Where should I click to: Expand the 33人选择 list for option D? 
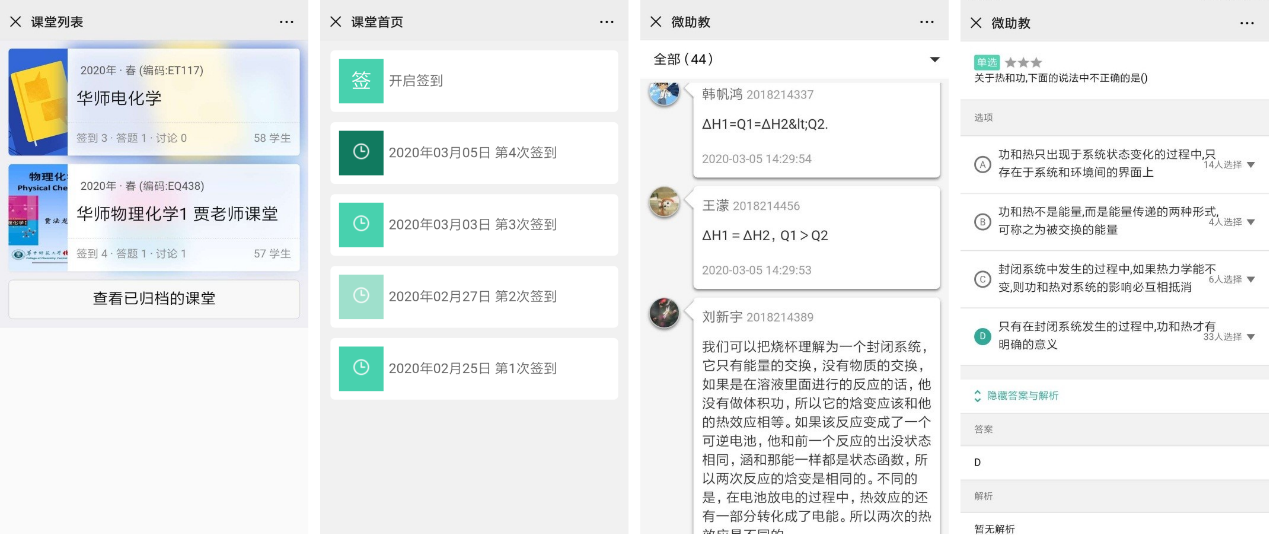1250,337
